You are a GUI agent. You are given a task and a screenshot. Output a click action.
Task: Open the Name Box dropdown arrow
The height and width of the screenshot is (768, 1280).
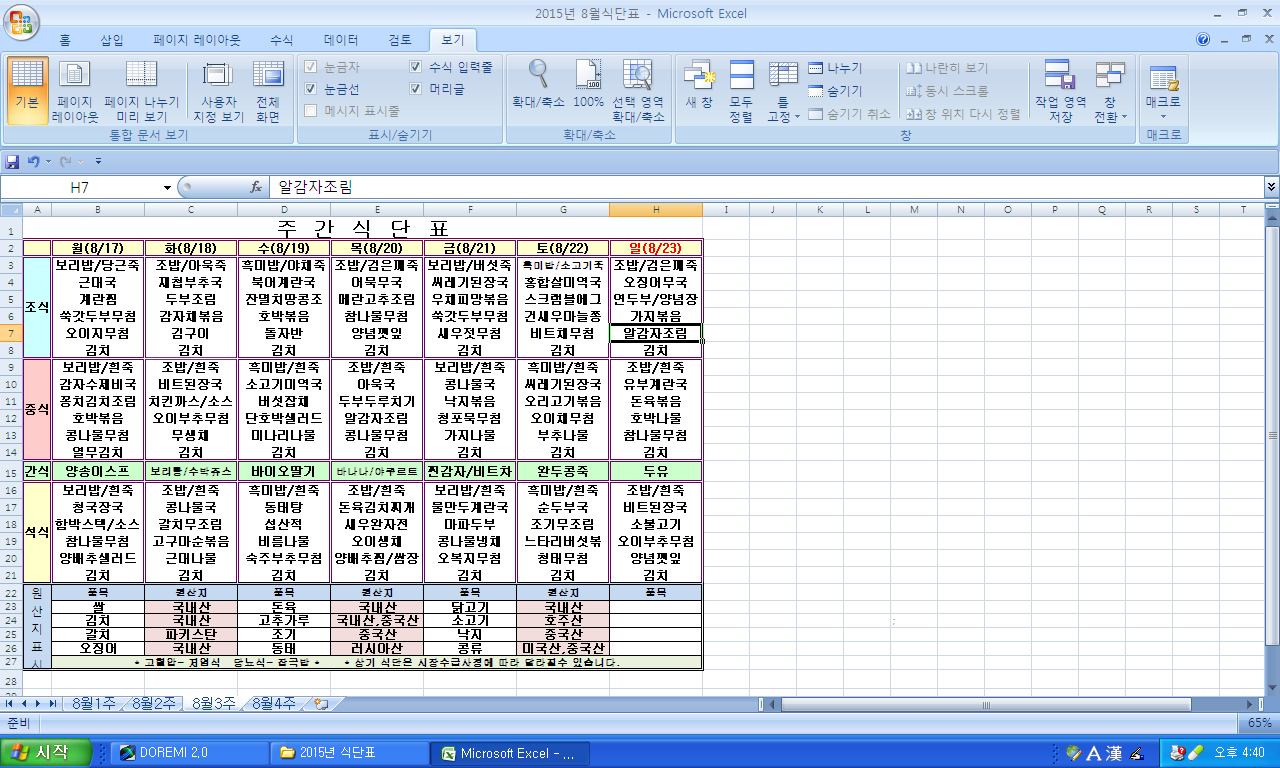click(x=167, y=187)
